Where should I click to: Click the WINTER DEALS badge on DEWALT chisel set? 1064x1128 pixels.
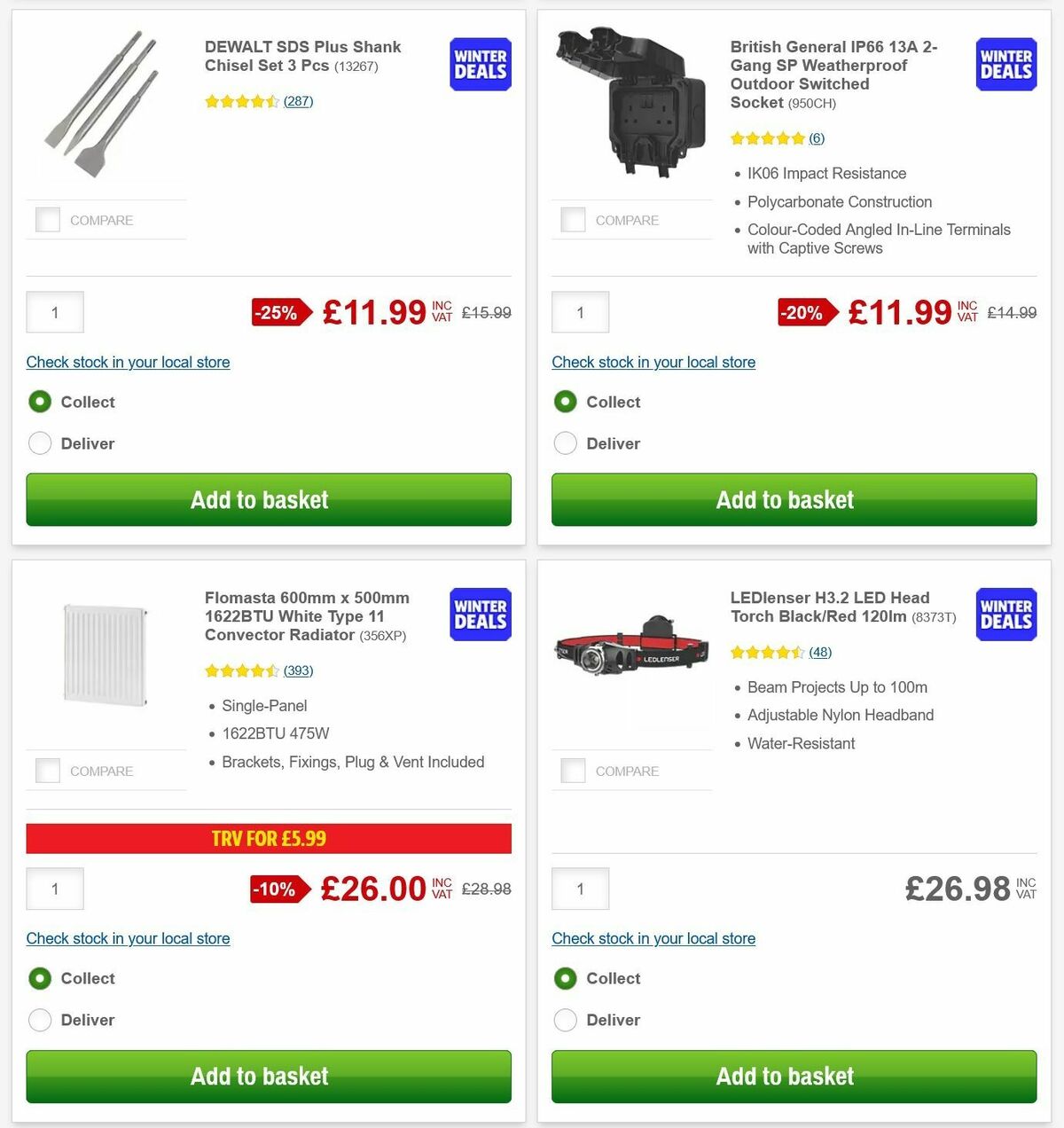click(x=479, y=64)
